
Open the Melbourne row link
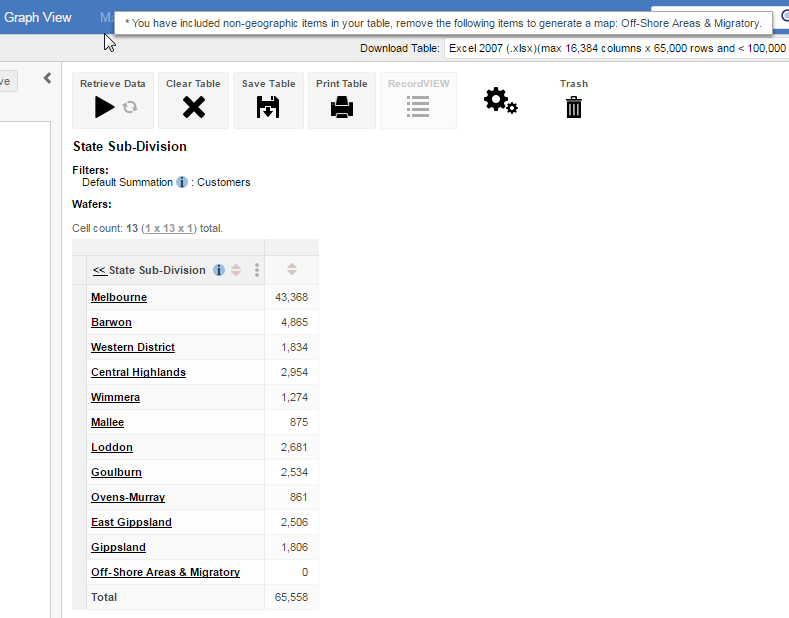119,297
